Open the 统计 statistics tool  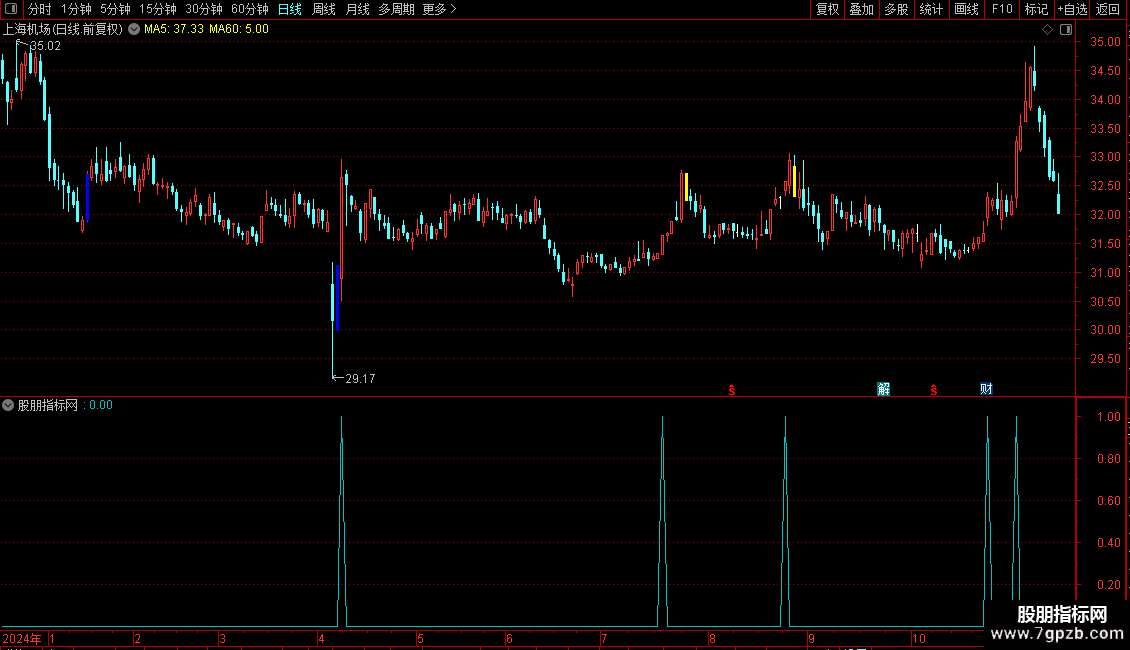pyautogui.click(x=931, y=9)
